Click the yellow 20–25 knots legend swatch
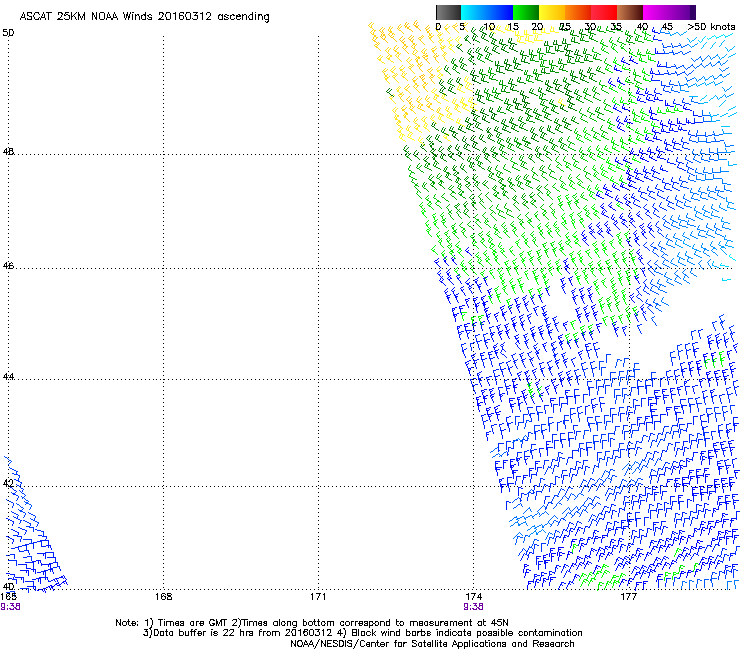 552,12
